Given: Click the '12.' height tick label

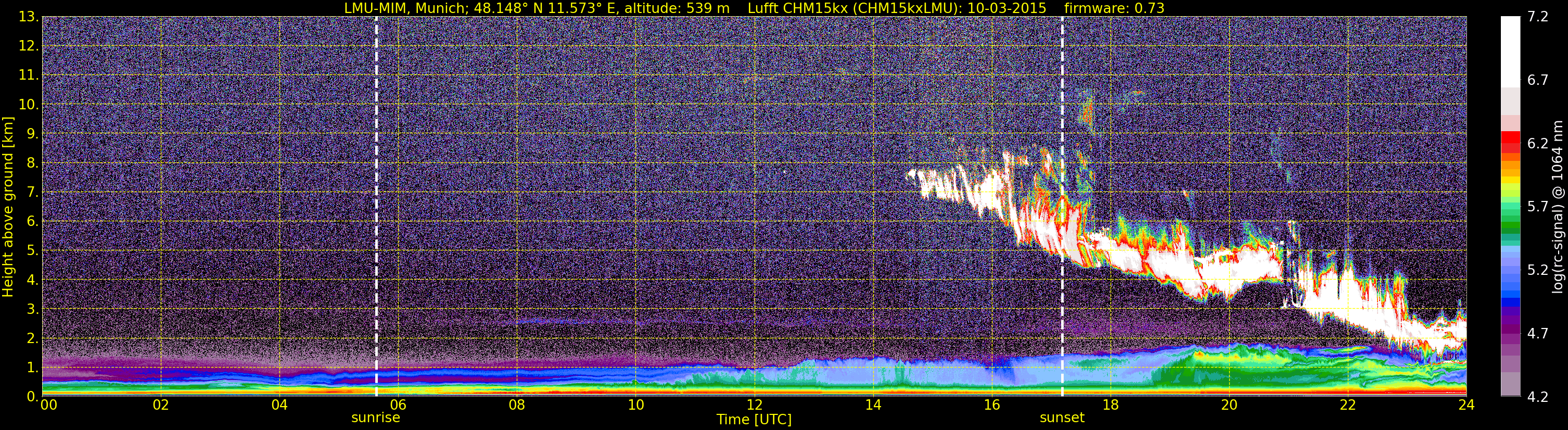Looking at the screenshot, I should 29,46.
